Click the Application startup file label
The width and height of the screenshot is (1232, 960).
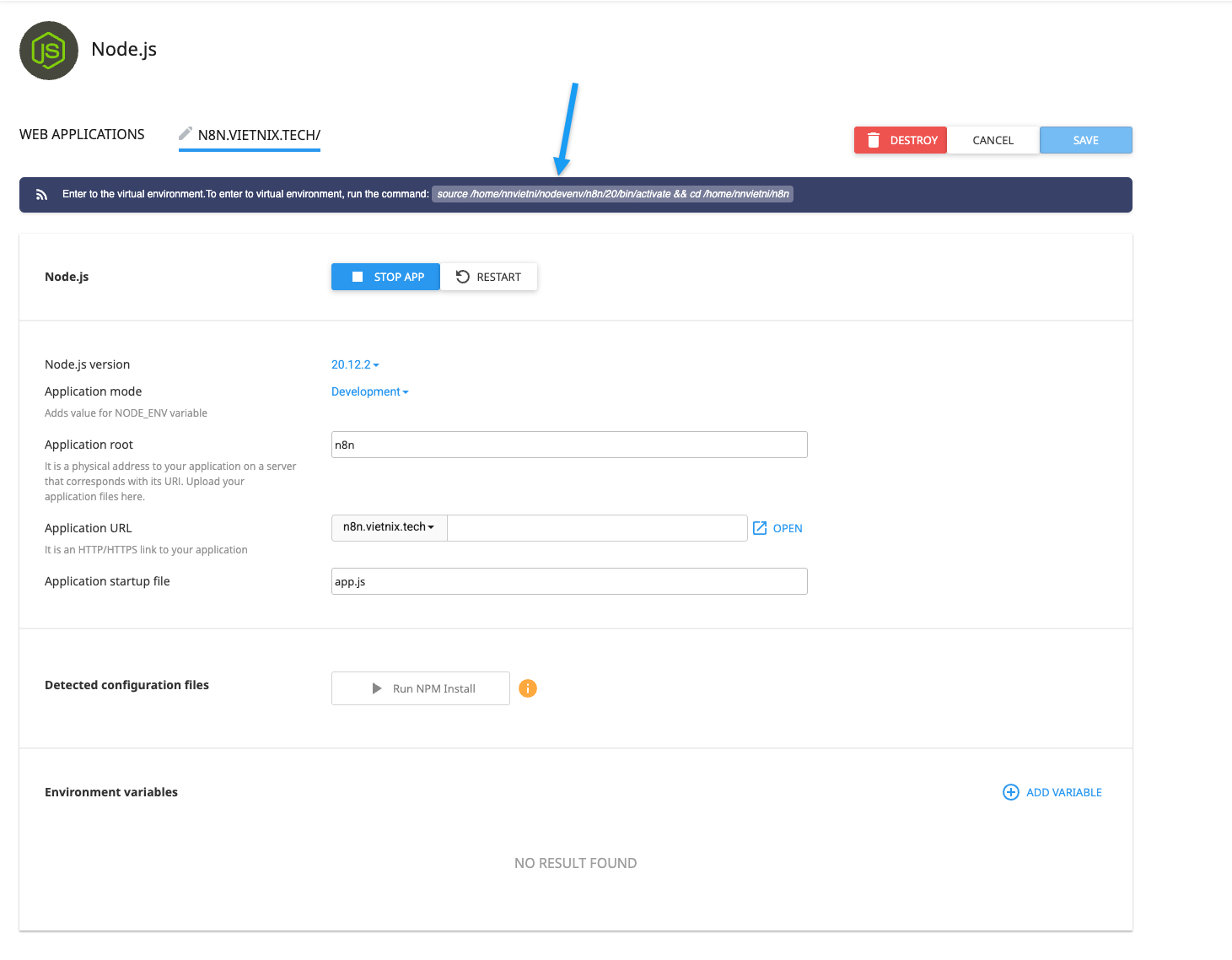(107, 581)
